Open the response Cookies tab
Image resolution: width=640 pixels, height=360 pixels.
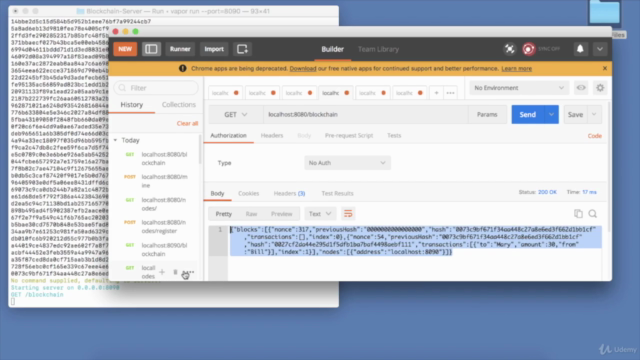tap(249, 193)
